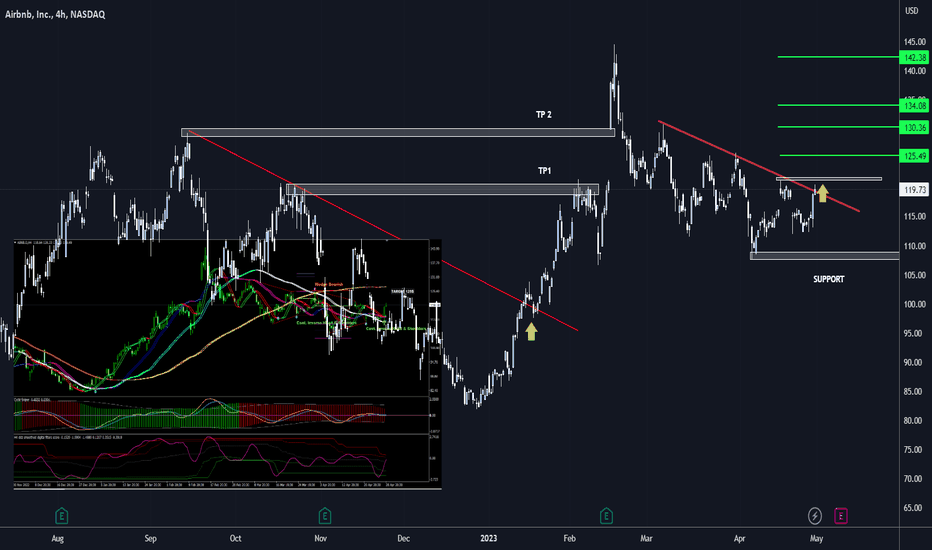Click the Airbnb, Inc., 4h, NASDAQ title
Image resolution: width=932 pixels, height=550 pixels.
pyautogui.click(x=55, y=14)
